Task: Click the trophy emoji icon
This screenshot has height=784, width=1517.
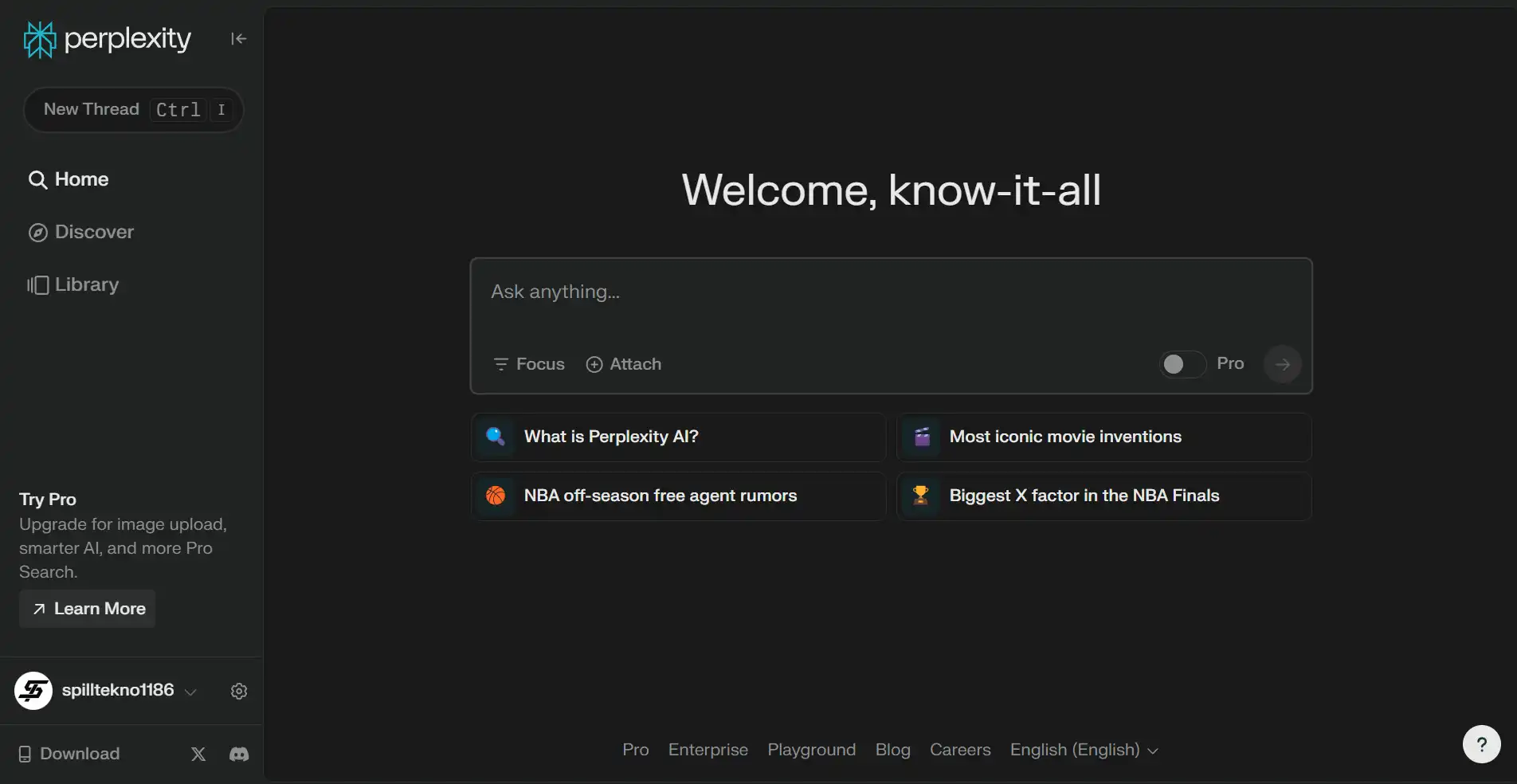Action: tap(921, 496)
